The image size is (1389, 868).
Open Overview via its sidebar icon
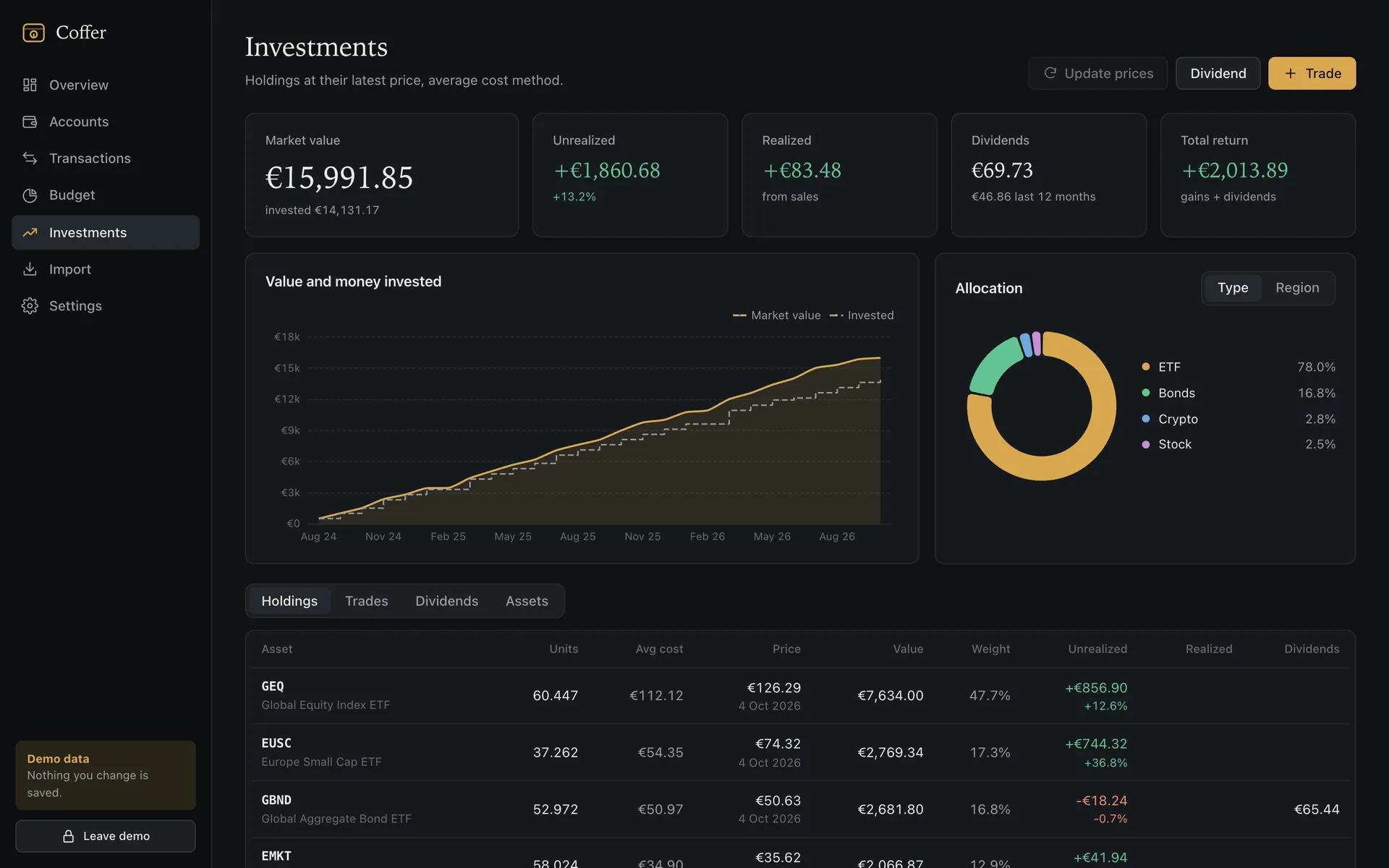pyautogui.click(x=30, y=85)
